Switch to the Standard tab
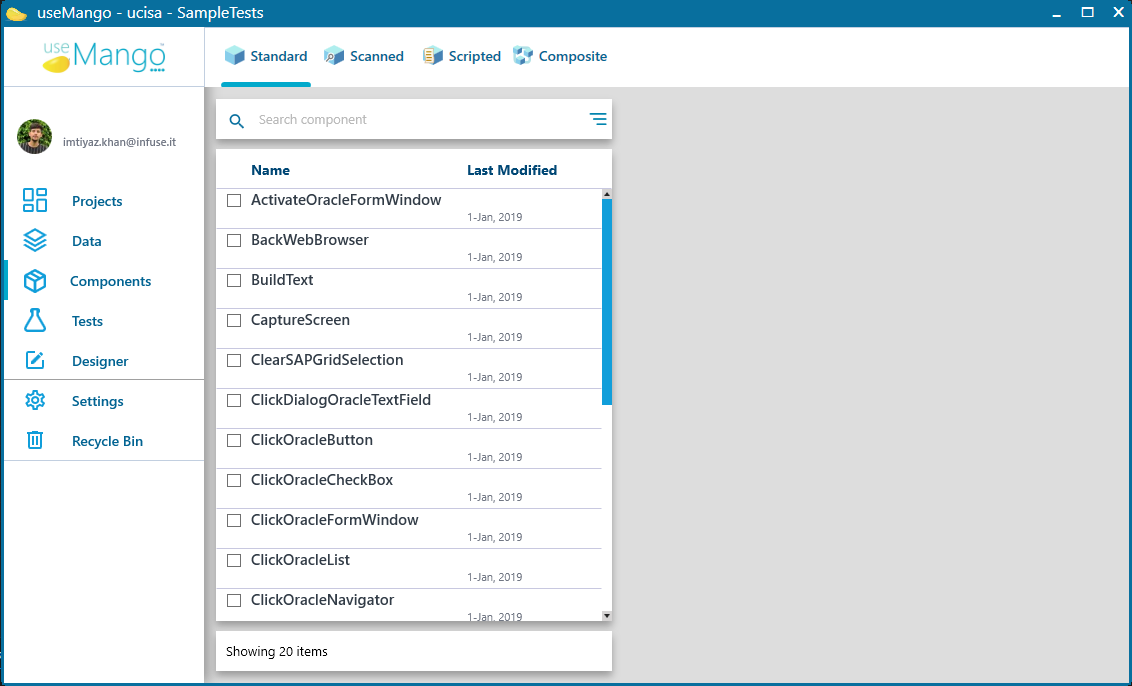The width and height of the screenshot is (1132, 686). click(266, 56)
